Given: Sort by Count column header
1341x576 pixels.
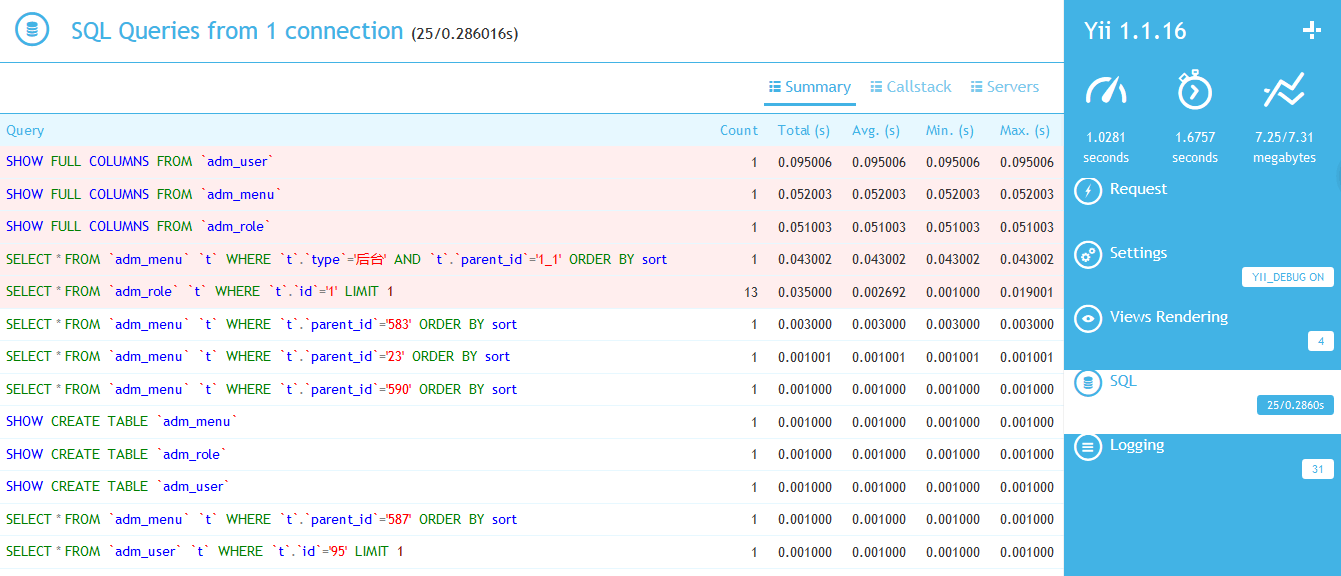Looking at the screenshot, I should 738,131.
